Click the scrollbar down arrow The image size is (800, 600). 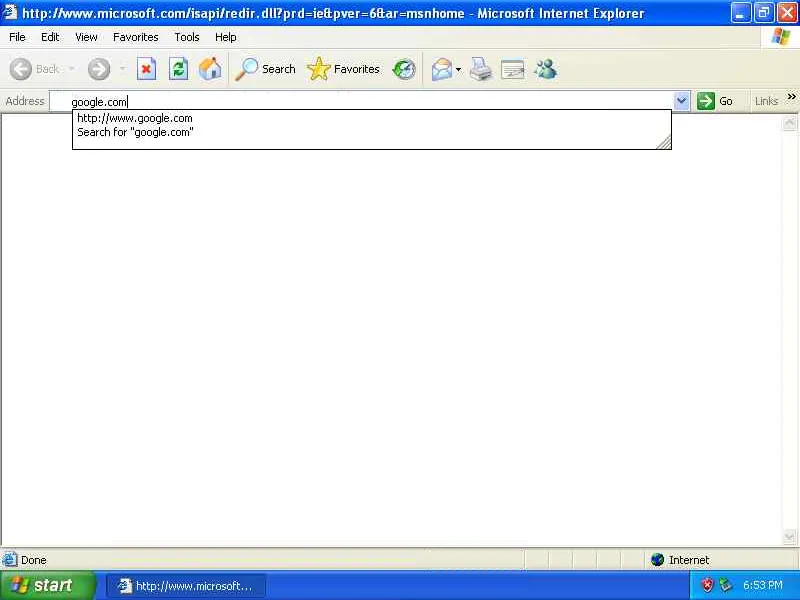789,536
